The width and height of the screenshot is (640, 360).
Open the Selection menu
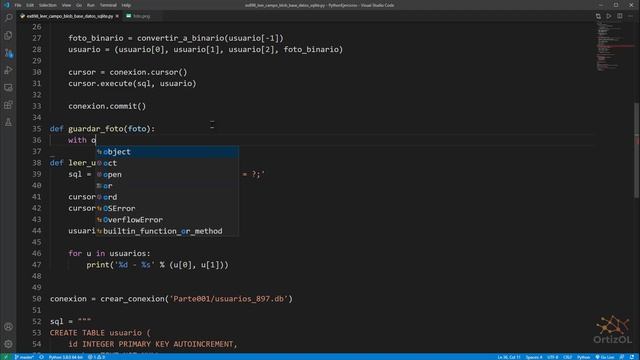(48, 5)
